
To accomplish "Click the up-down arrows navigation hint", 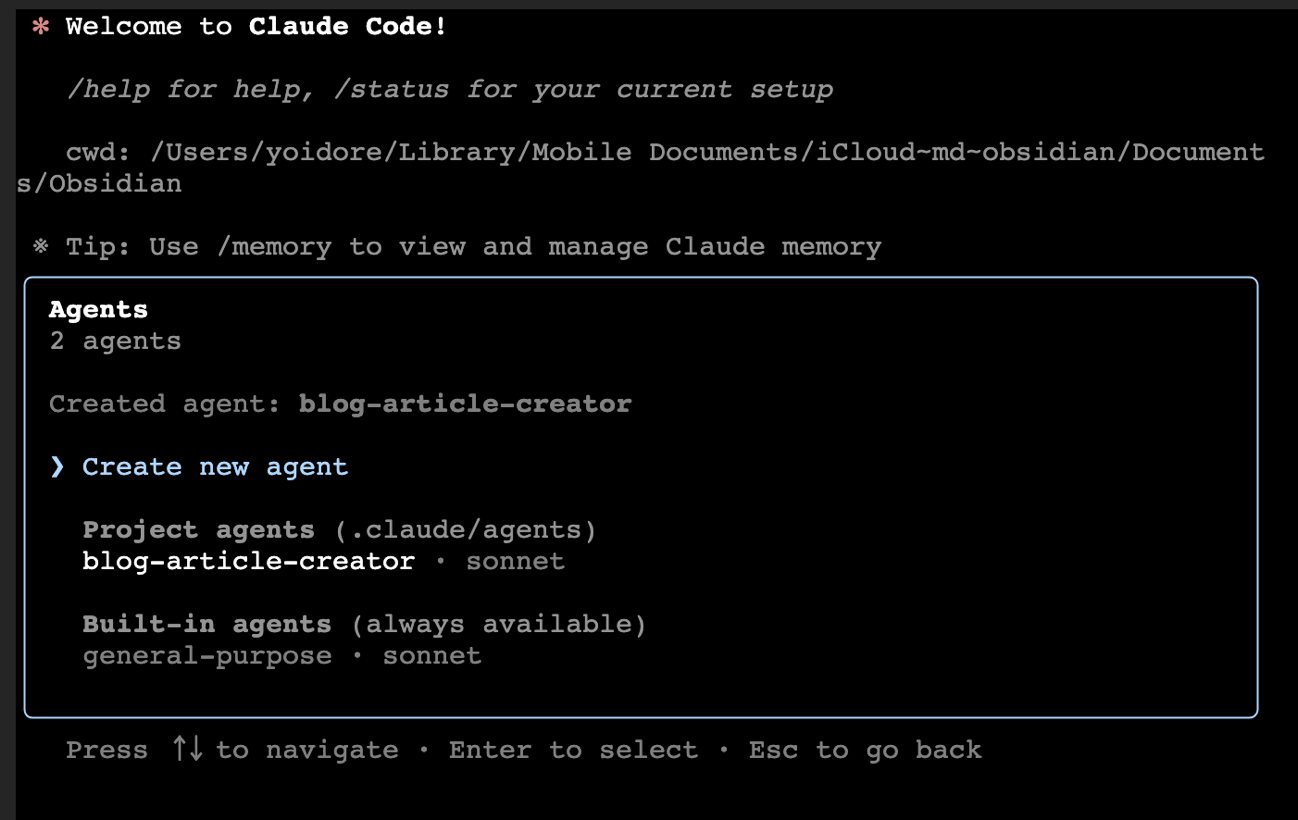I will (187, 749).
